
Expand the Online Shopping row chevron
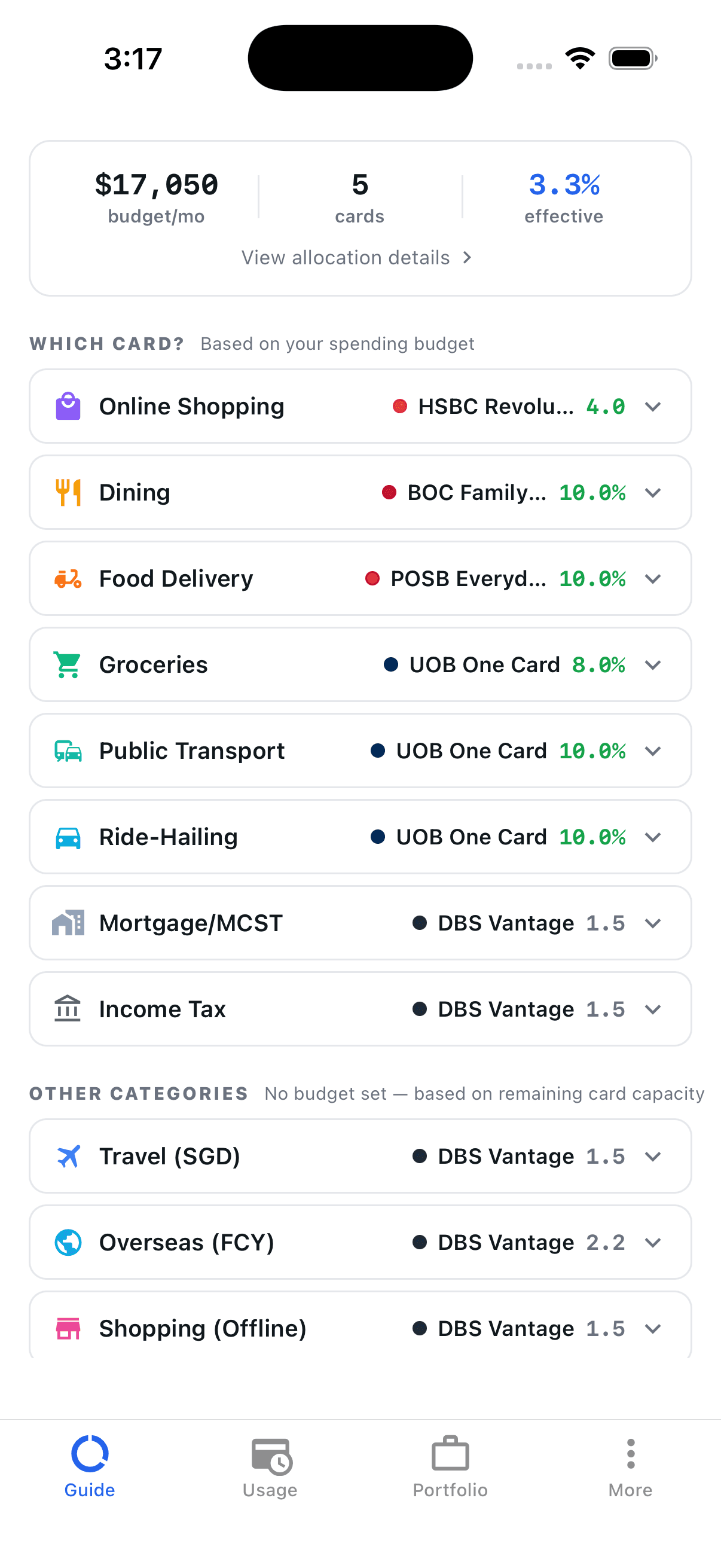point(653,407)
